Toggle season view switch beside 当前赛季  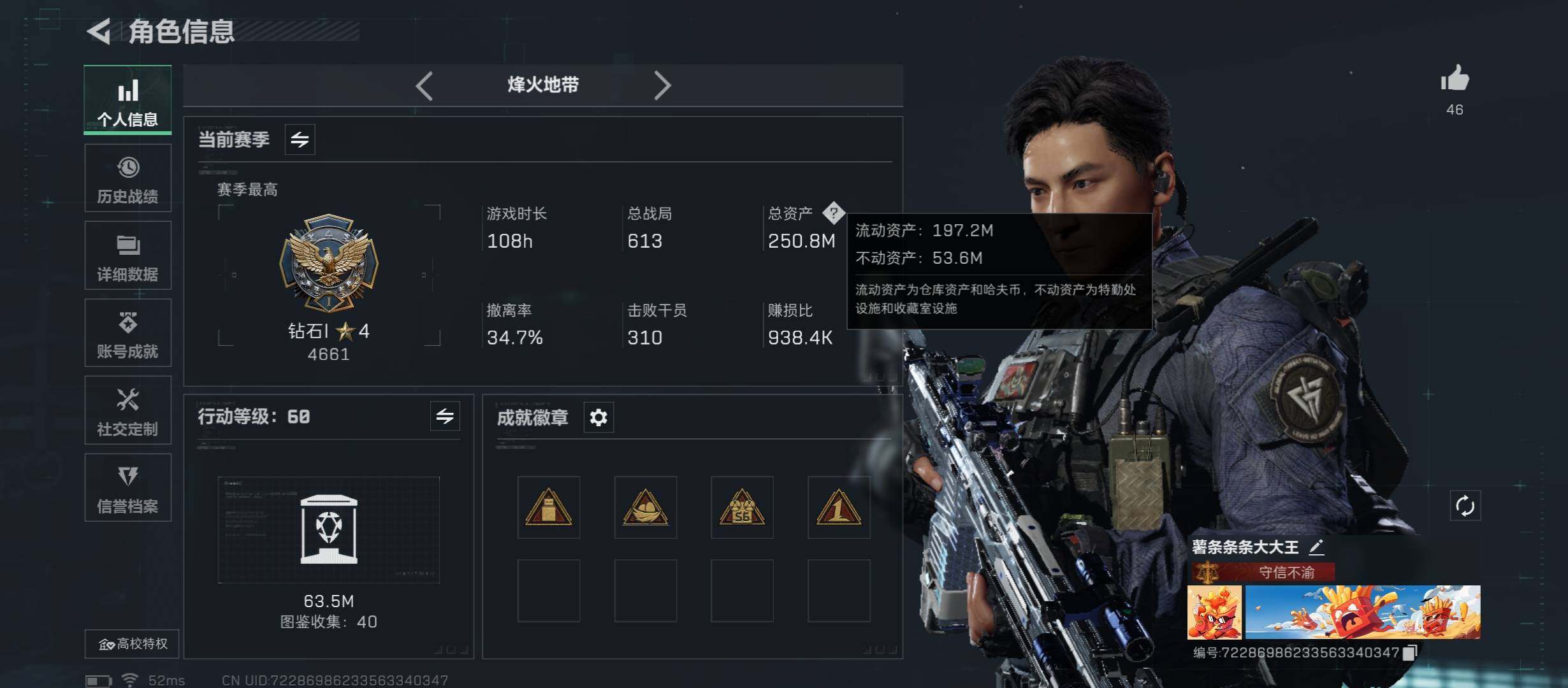point(300,139)
